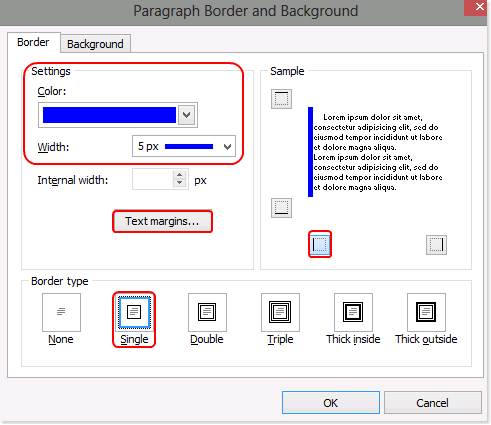Image resolution: width=491 pixels, height=425 pixels.
Task: Choose the Thick inside border icon
Action: (x=353, y=312)
